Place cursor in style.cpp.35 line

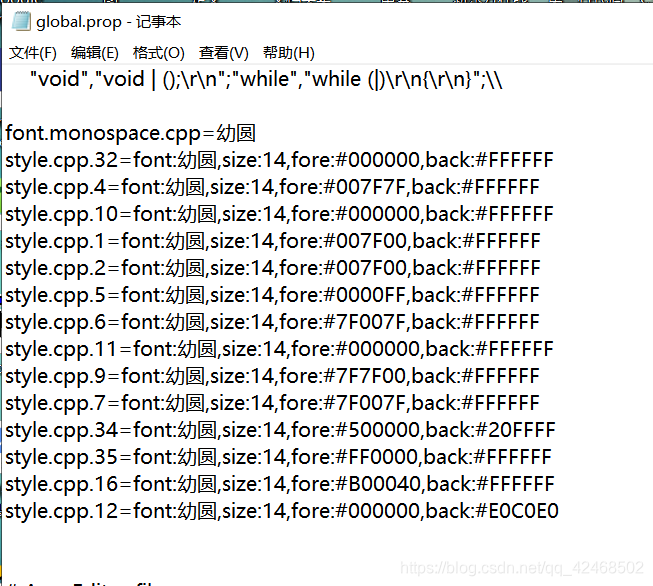click(x=278, y=457)
